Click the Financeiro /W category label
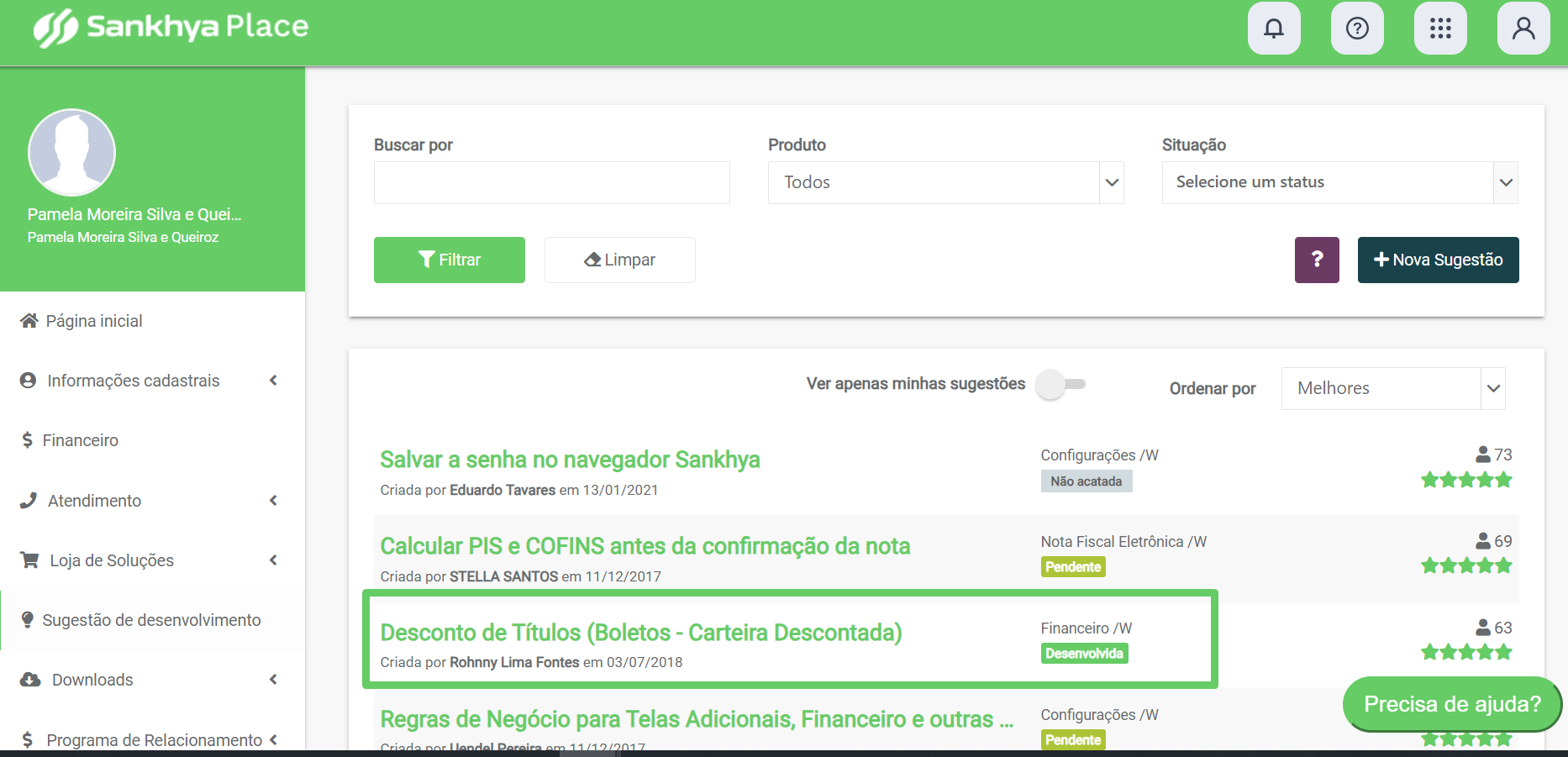 point(1087,628)
